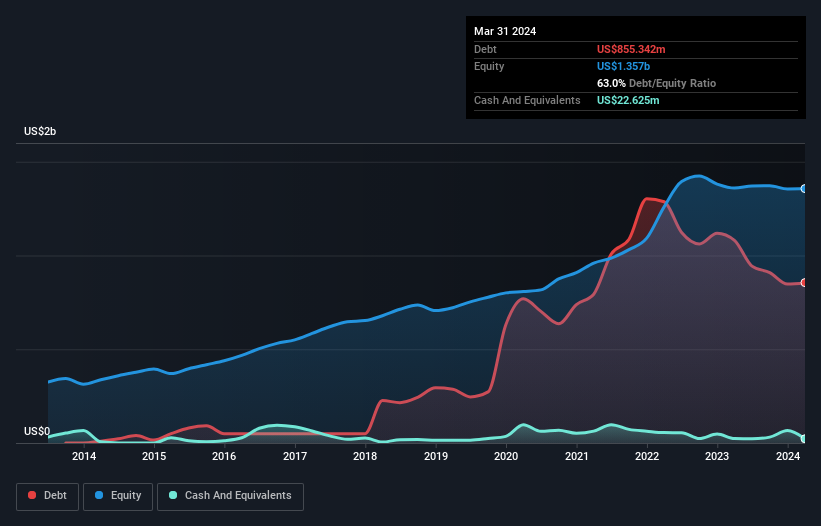Click the 2024 x-axis year label
Screen dimensions: 821x526
coord(788,456)
